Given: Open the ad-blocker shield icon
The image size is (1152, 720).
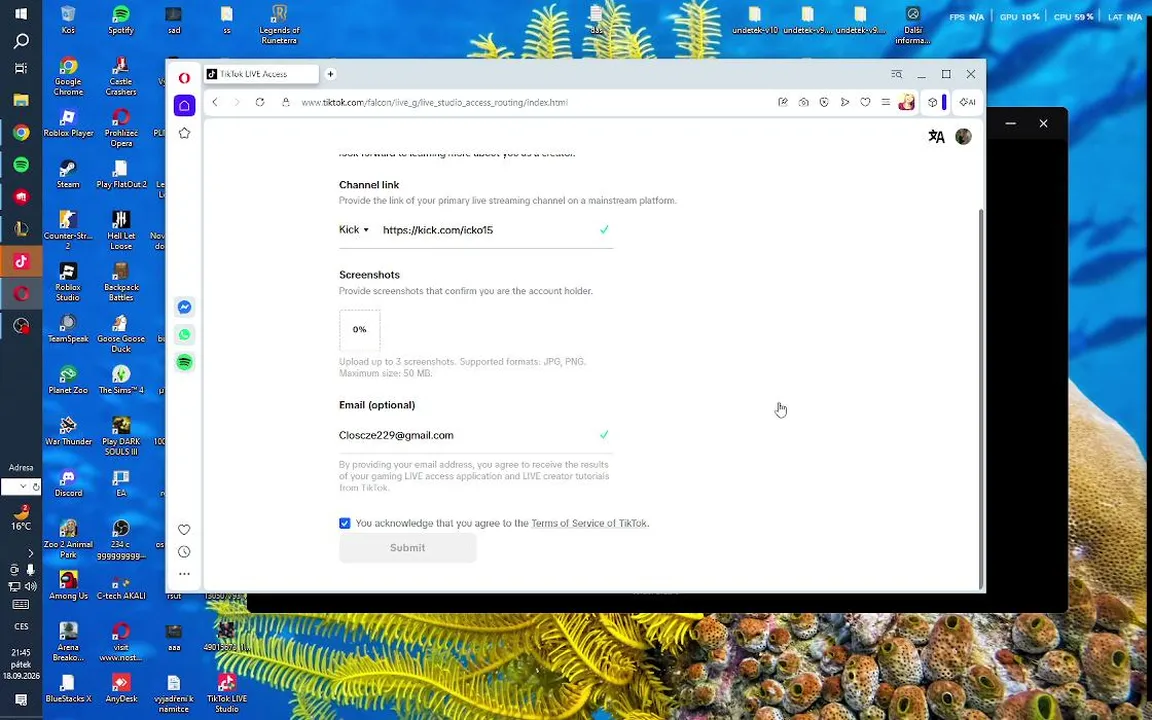Looking at the screenshot, I should [x=824, y=102].
